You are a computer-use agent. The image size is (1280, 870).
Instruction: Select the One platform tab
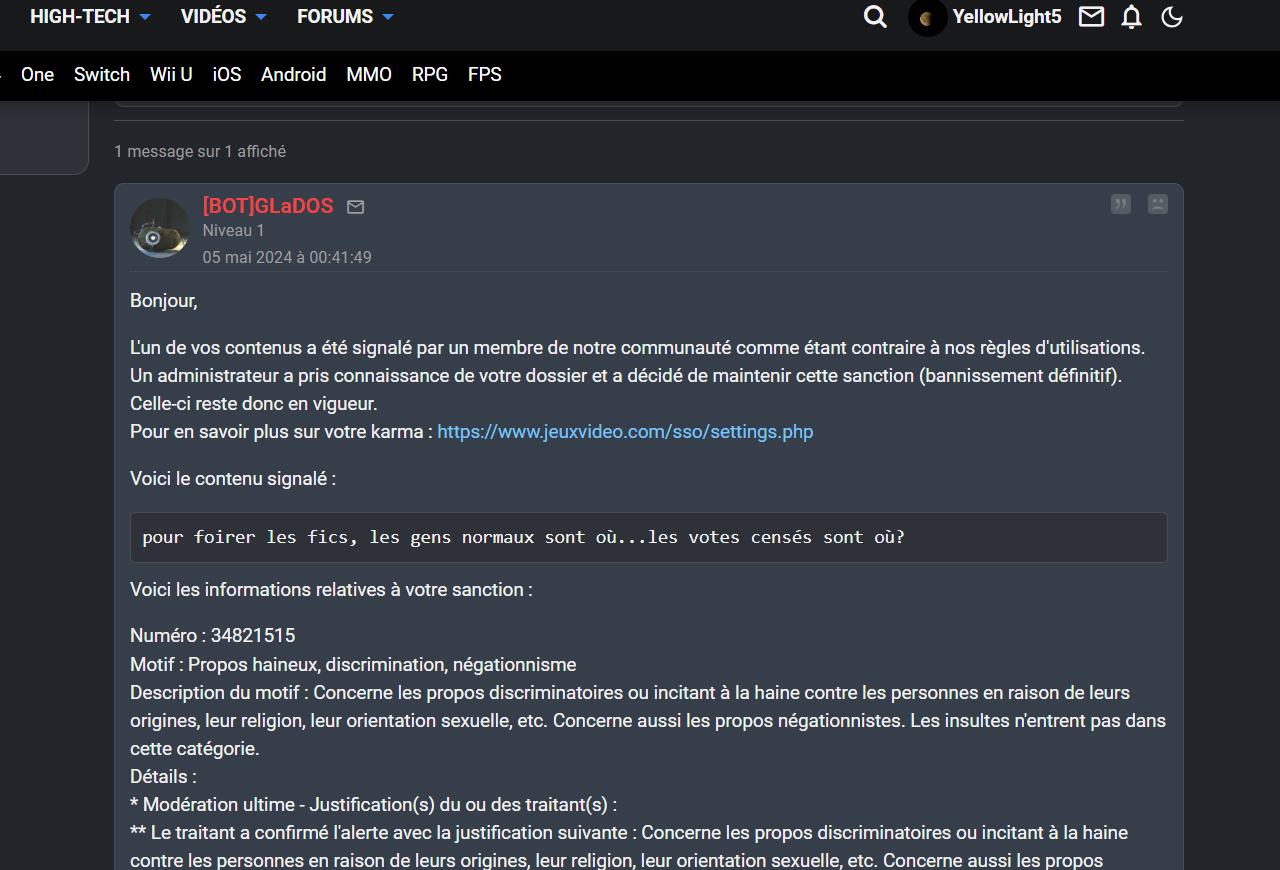(x=37, y=75)
